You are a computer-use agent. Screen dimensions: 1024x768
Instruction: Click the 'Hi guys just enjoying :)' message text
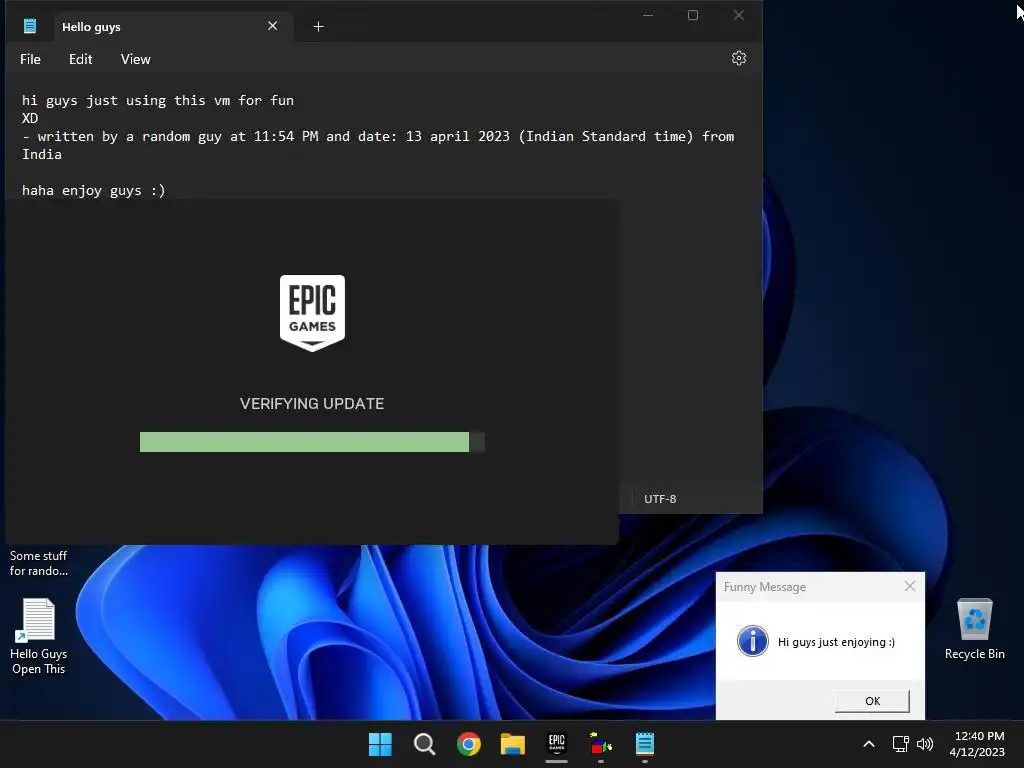(x=836, y=642)
